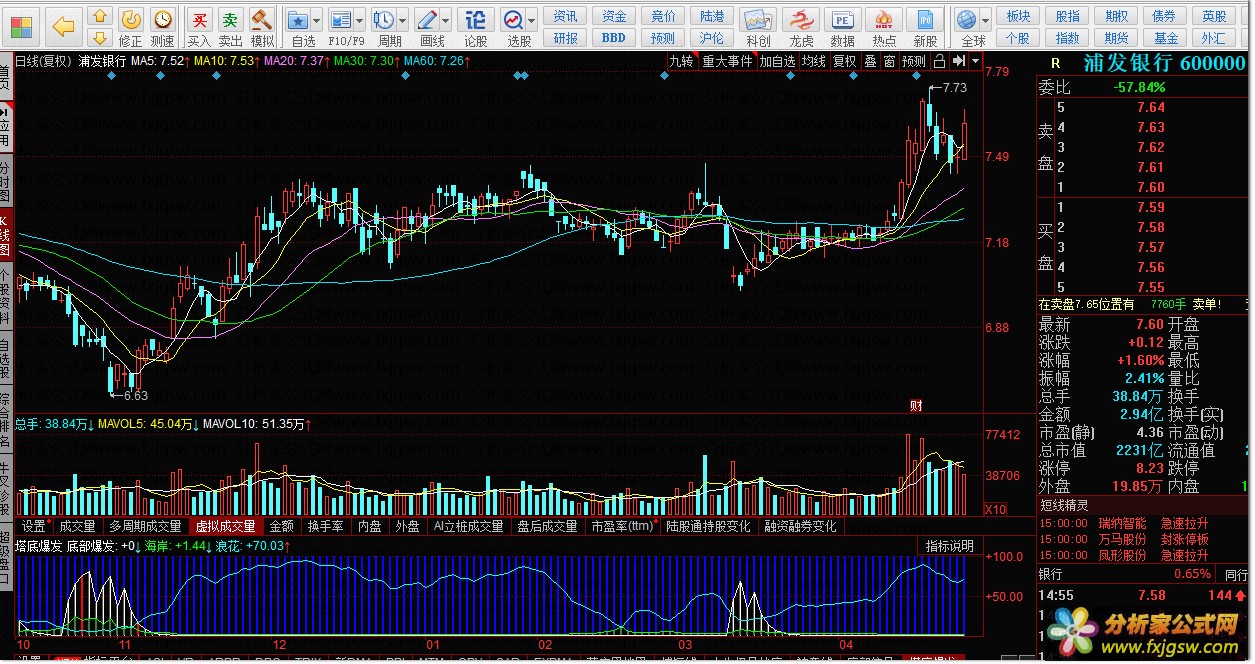Click the 周期 period clock icon
Viewport: 1255px width, 664px height.
point(384,26)
